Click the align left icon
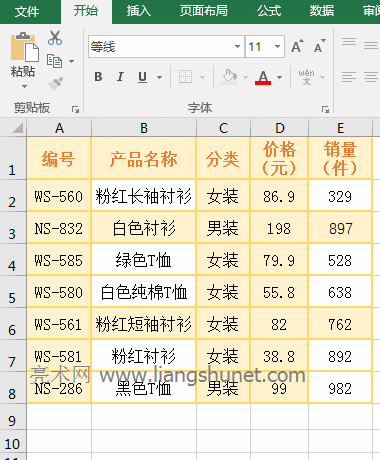Screen dimensions: 380x460 (349, 77)
